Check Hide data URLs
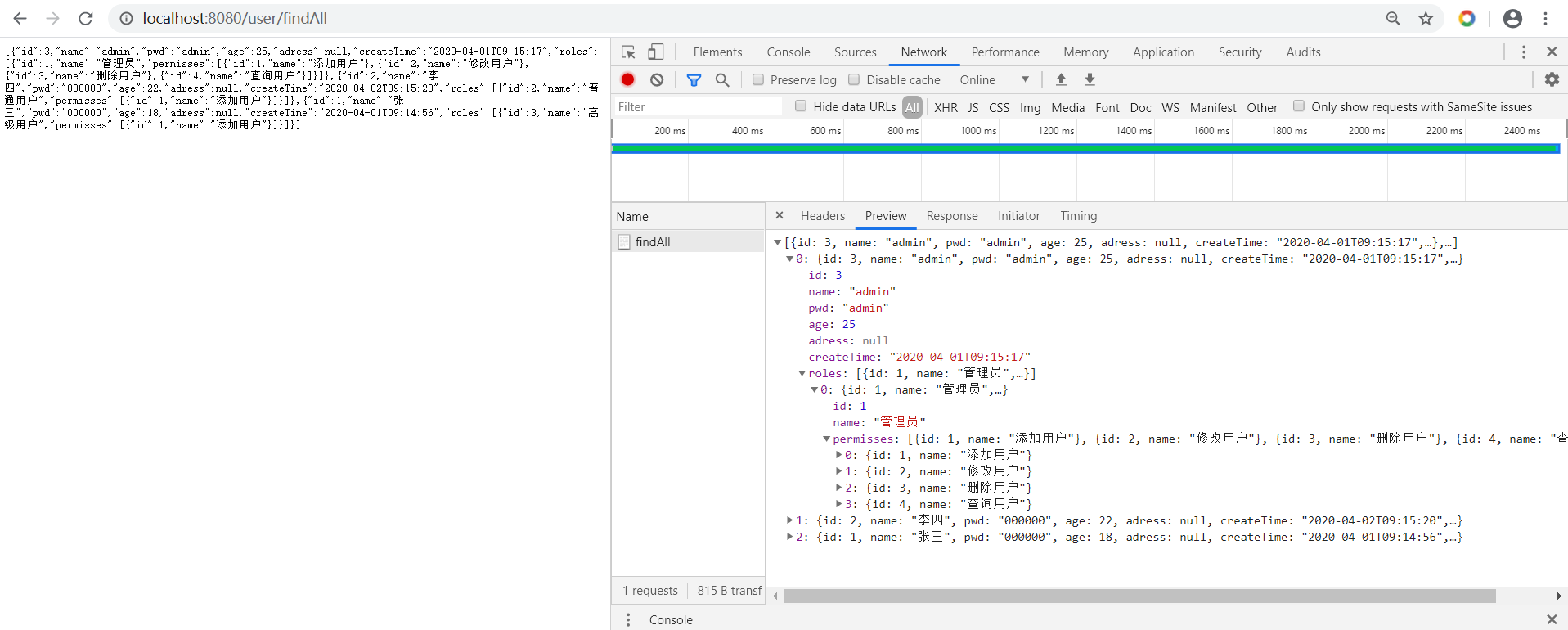Screen dimensions: 1568x630 pyautogui.click(x=801, y=106)
